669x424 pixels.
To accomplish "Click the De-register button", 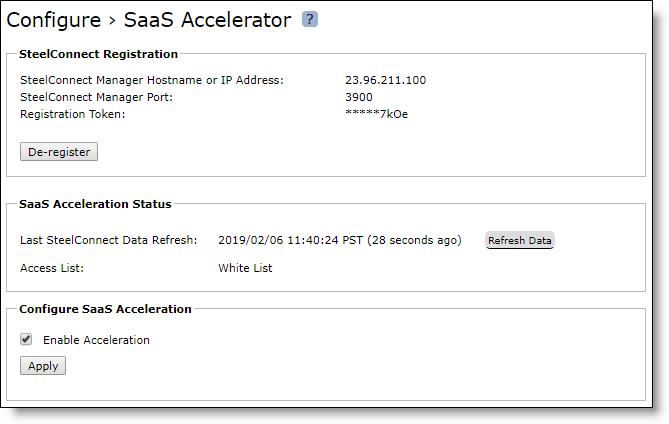I will coord(59,152).
